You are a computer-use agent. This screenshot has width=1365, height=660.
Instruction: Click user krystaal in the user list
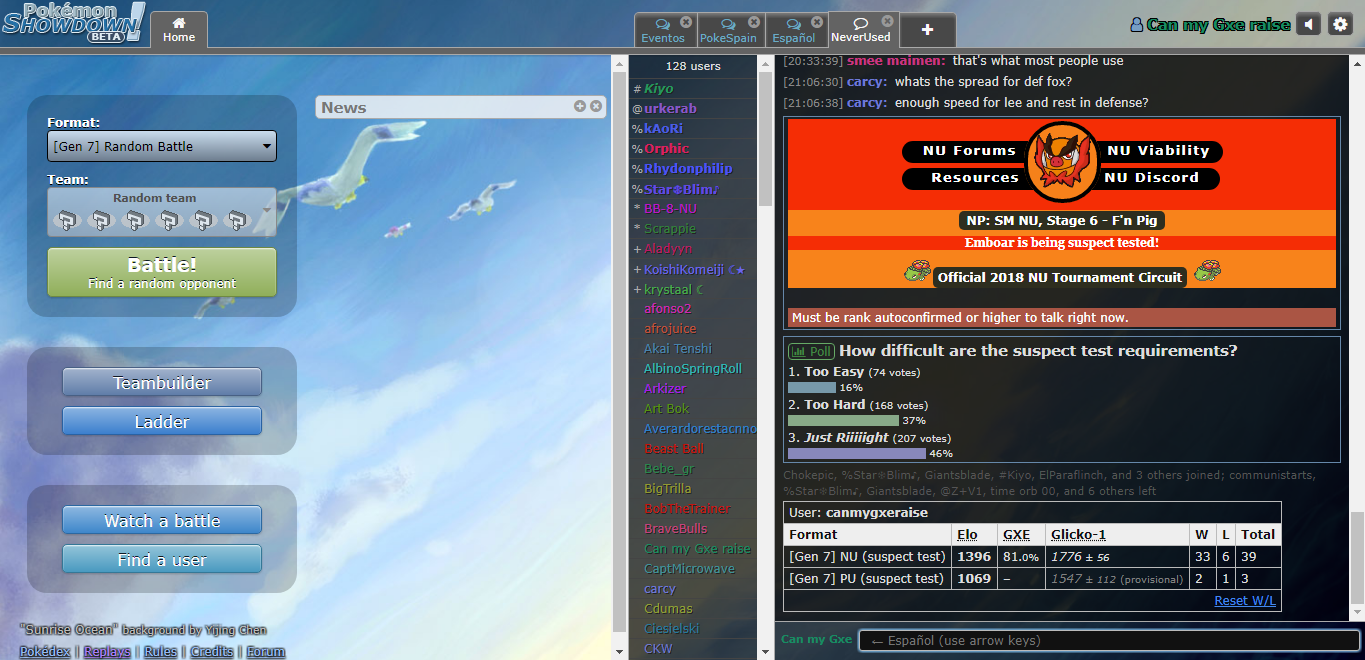674,289
